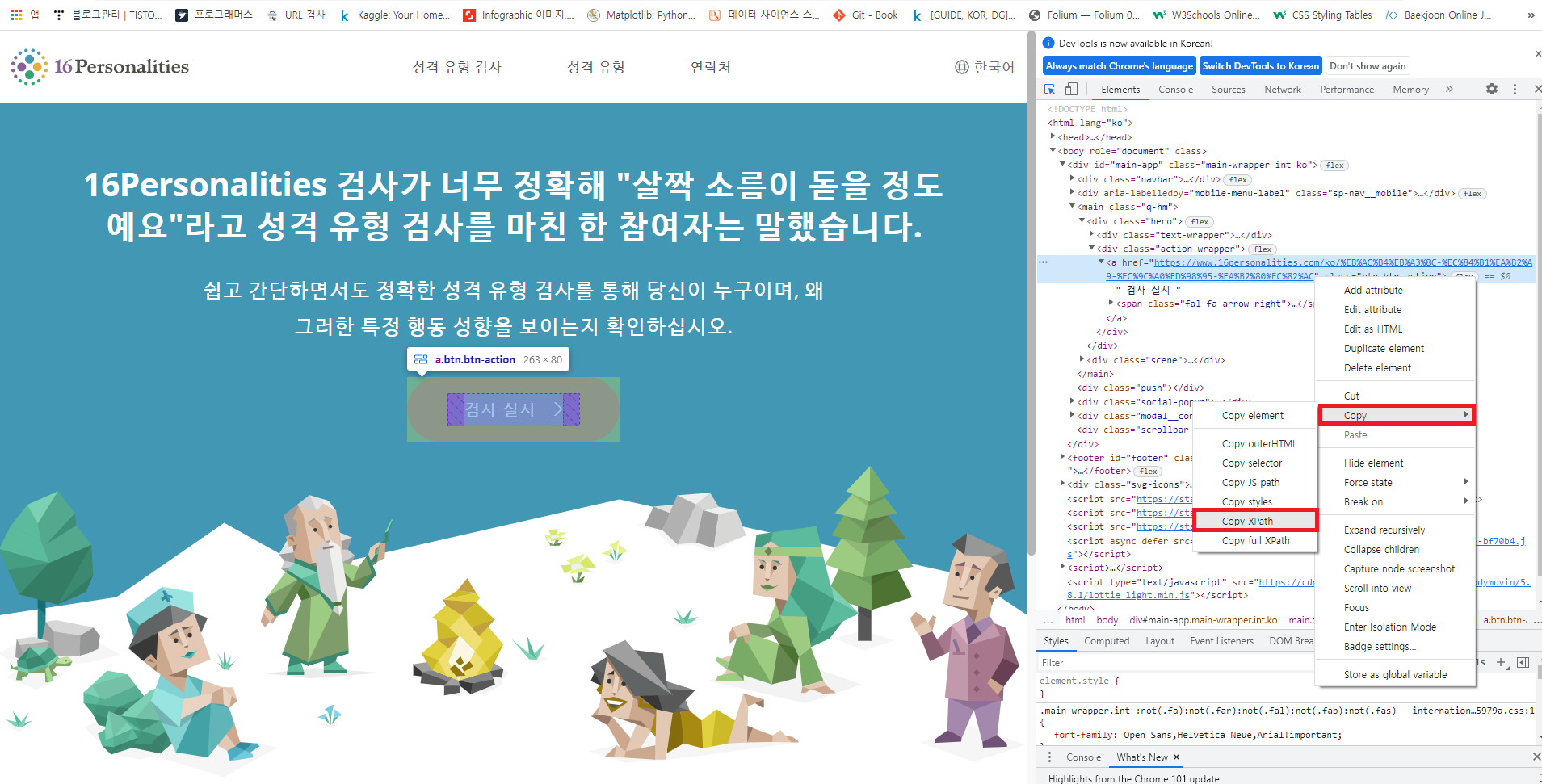Open the Kaggle Your Home bookmark
Screen dimensions: 1542x784
394,15
